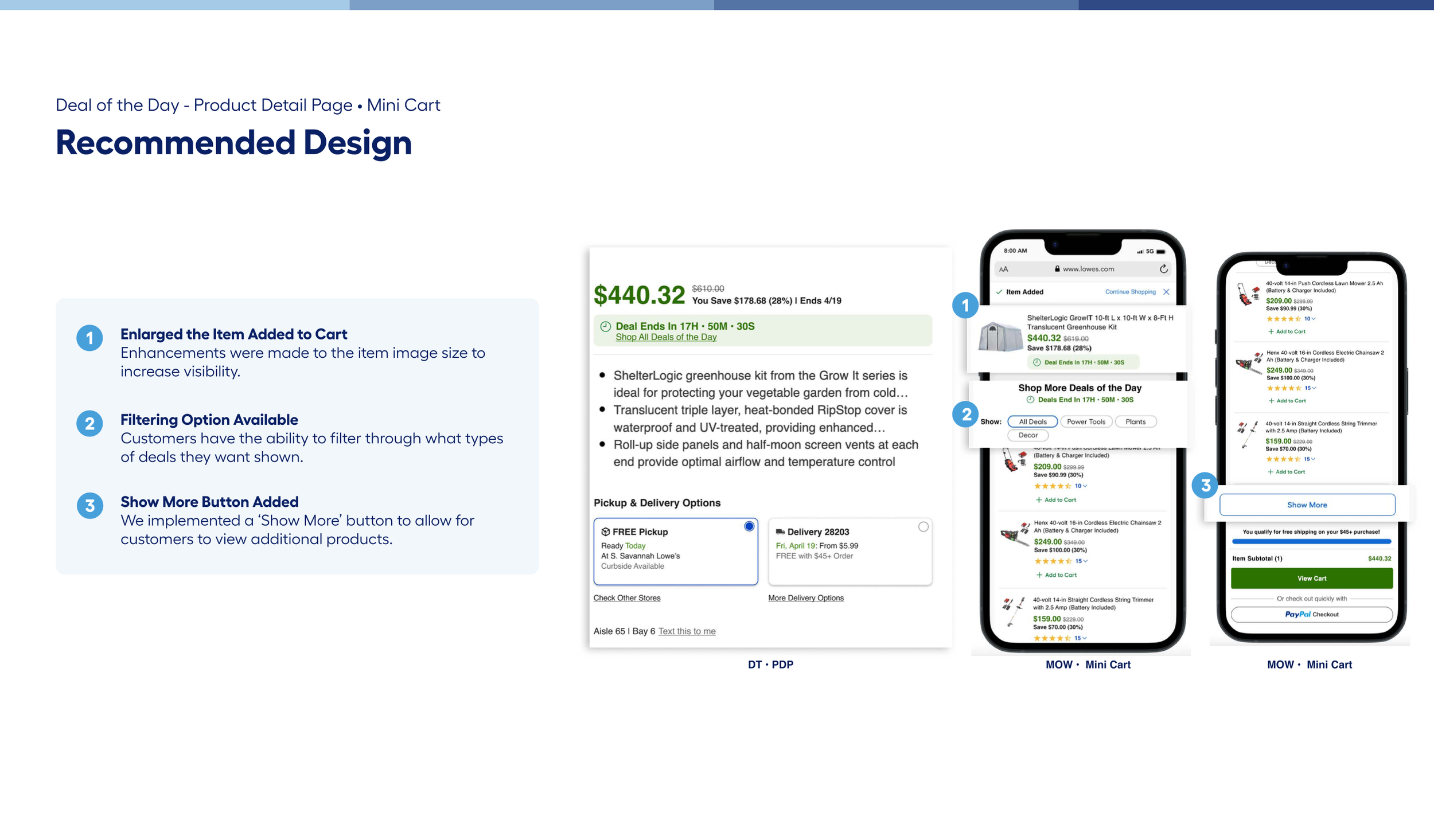The width and height of the screenshot is (1434, 840).
Task: Tap the address bar showing www.lowes.com
Action: point(1083,269)
